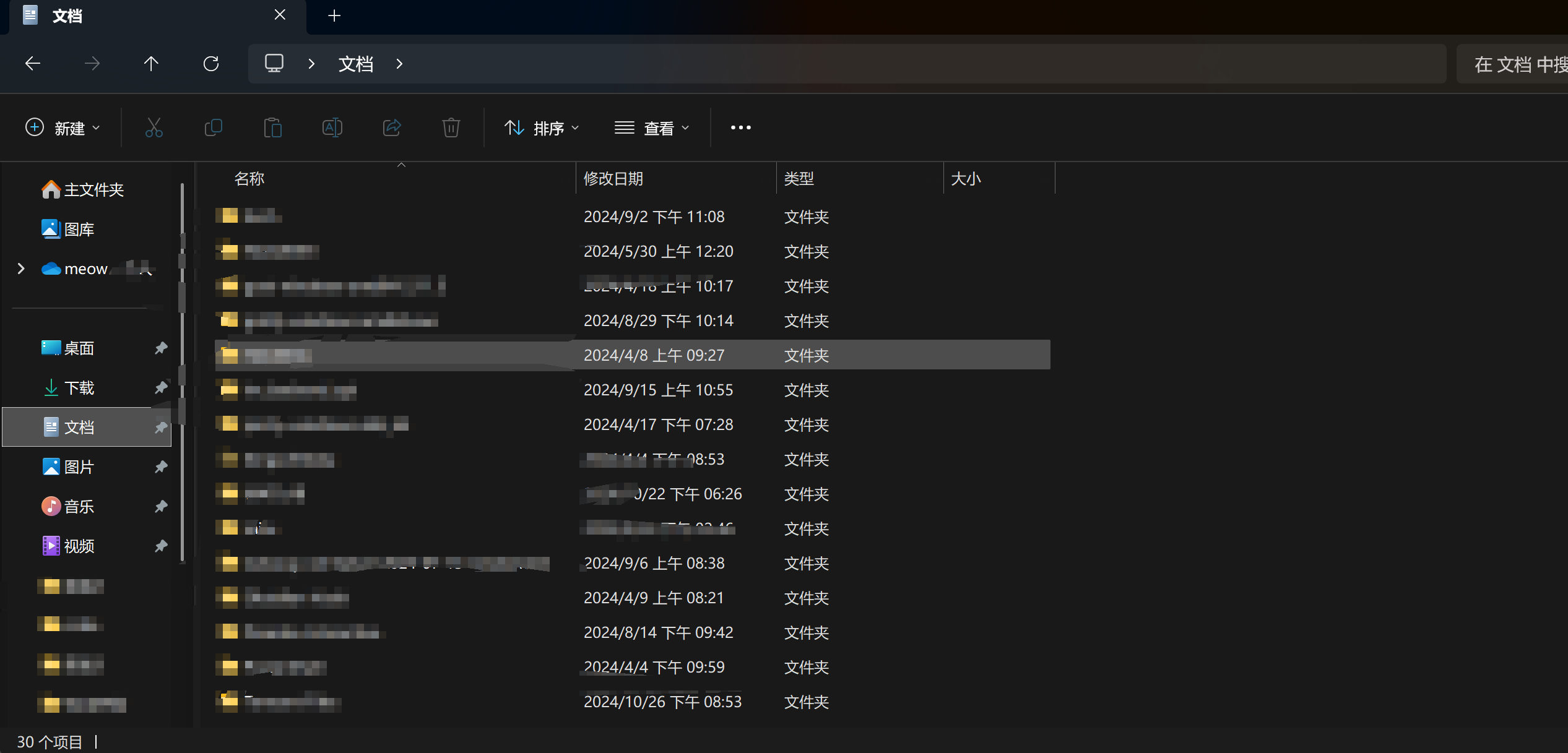Screen dimensions: 1568x753
Task: Open 图片 in the sidebar
Action: pyautogui.click(x=78, y=467)
